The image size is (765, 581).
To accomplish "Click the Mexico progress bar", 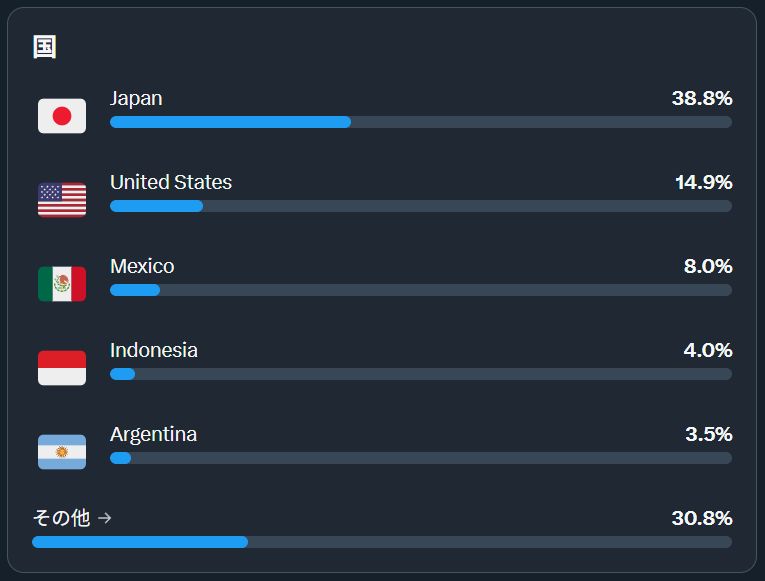I will [420, 290].
